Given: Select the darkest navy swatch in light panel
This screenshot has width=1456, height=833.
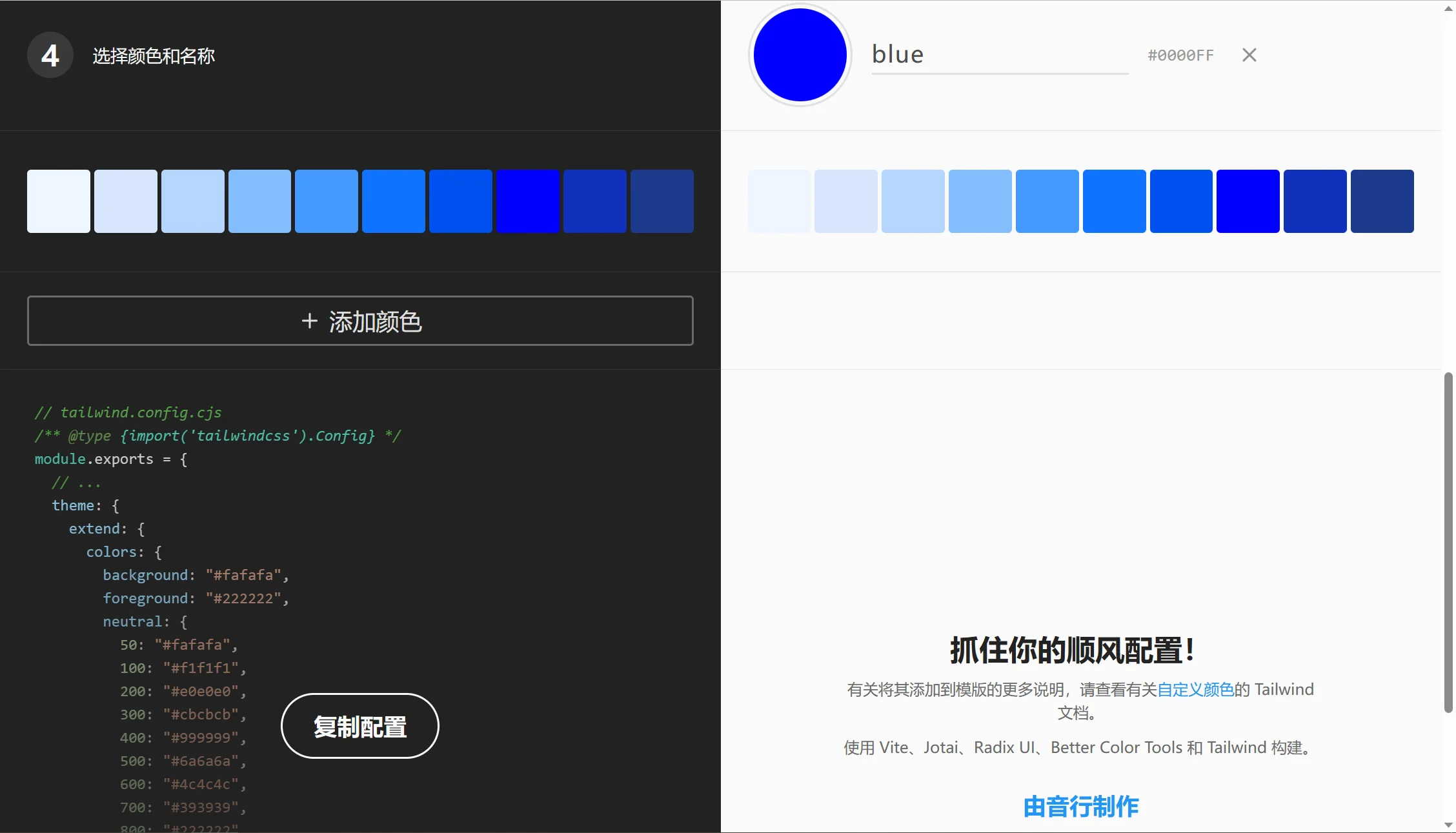Looking at the screenshot, I should pyautogui.click(x=1382, y=201).
